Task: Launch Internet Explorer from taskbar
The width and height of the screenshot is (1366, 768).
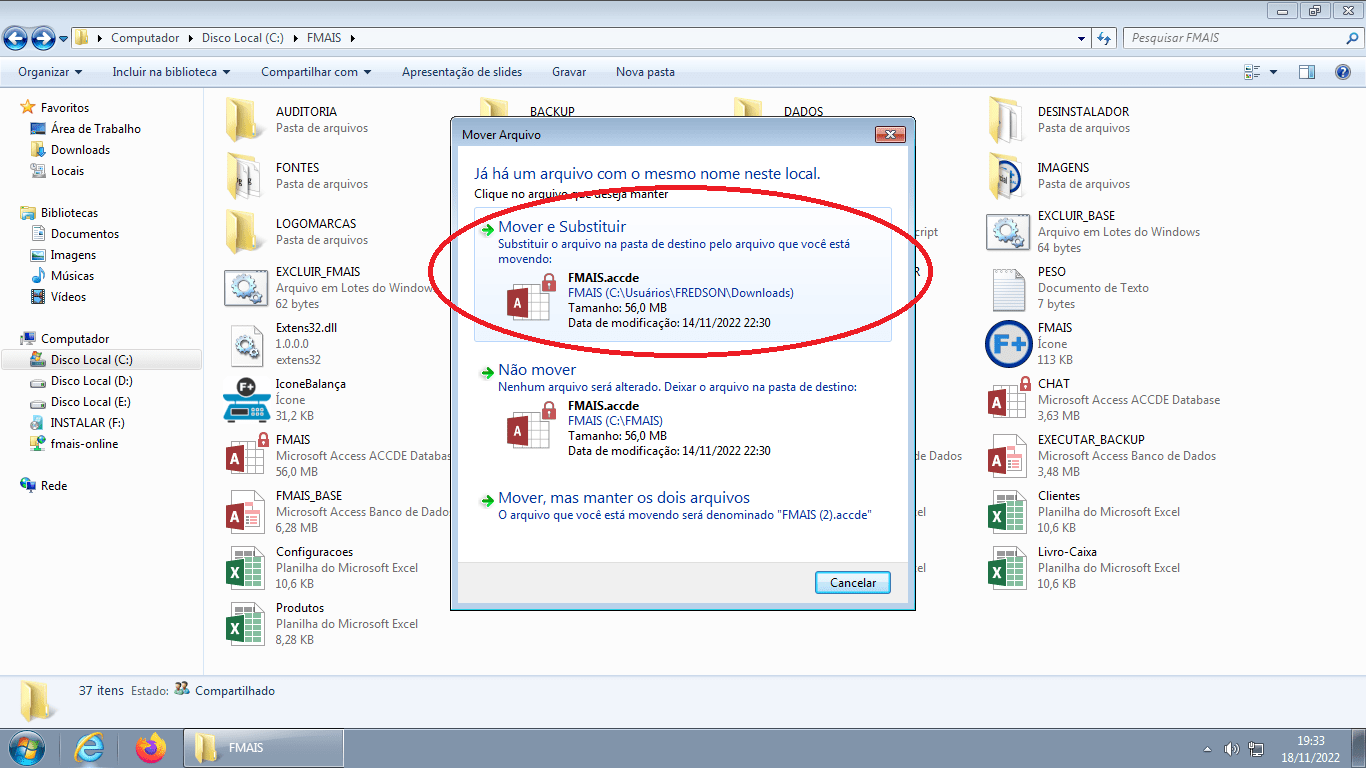Action: (89, 748)
